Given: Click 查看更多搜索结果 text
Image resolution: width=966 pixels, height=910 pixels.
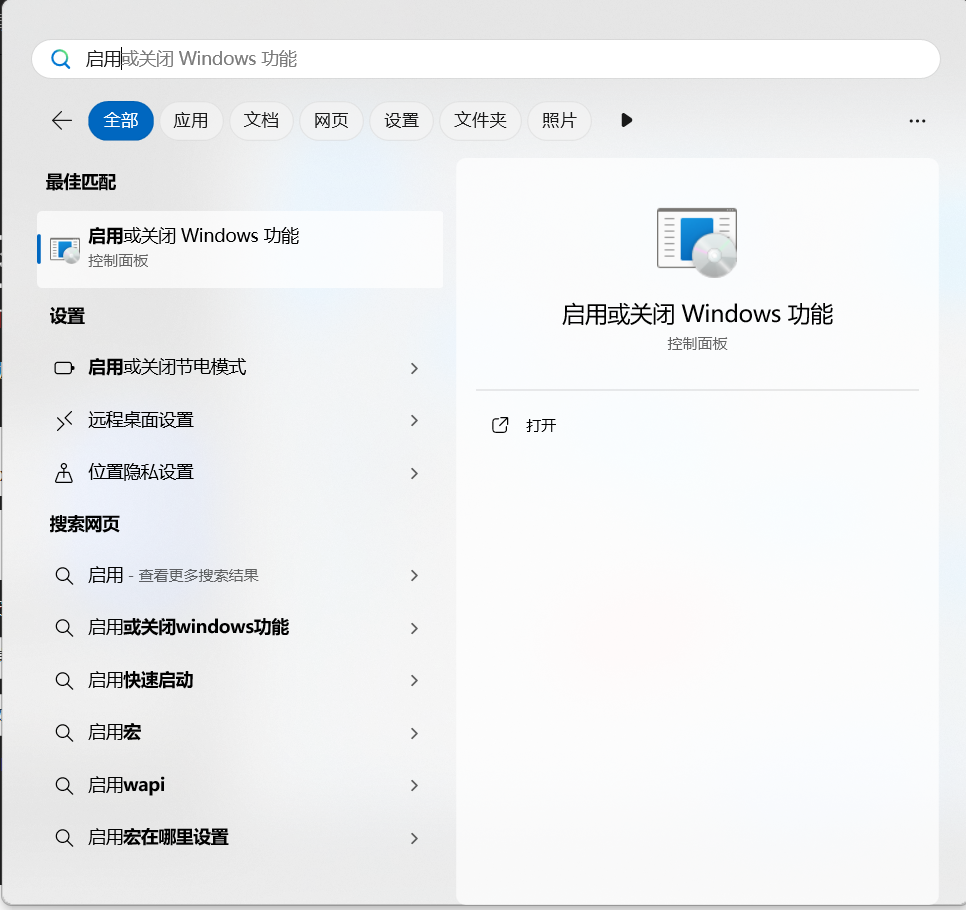Looking at the screenshot, I should [198, 575].
